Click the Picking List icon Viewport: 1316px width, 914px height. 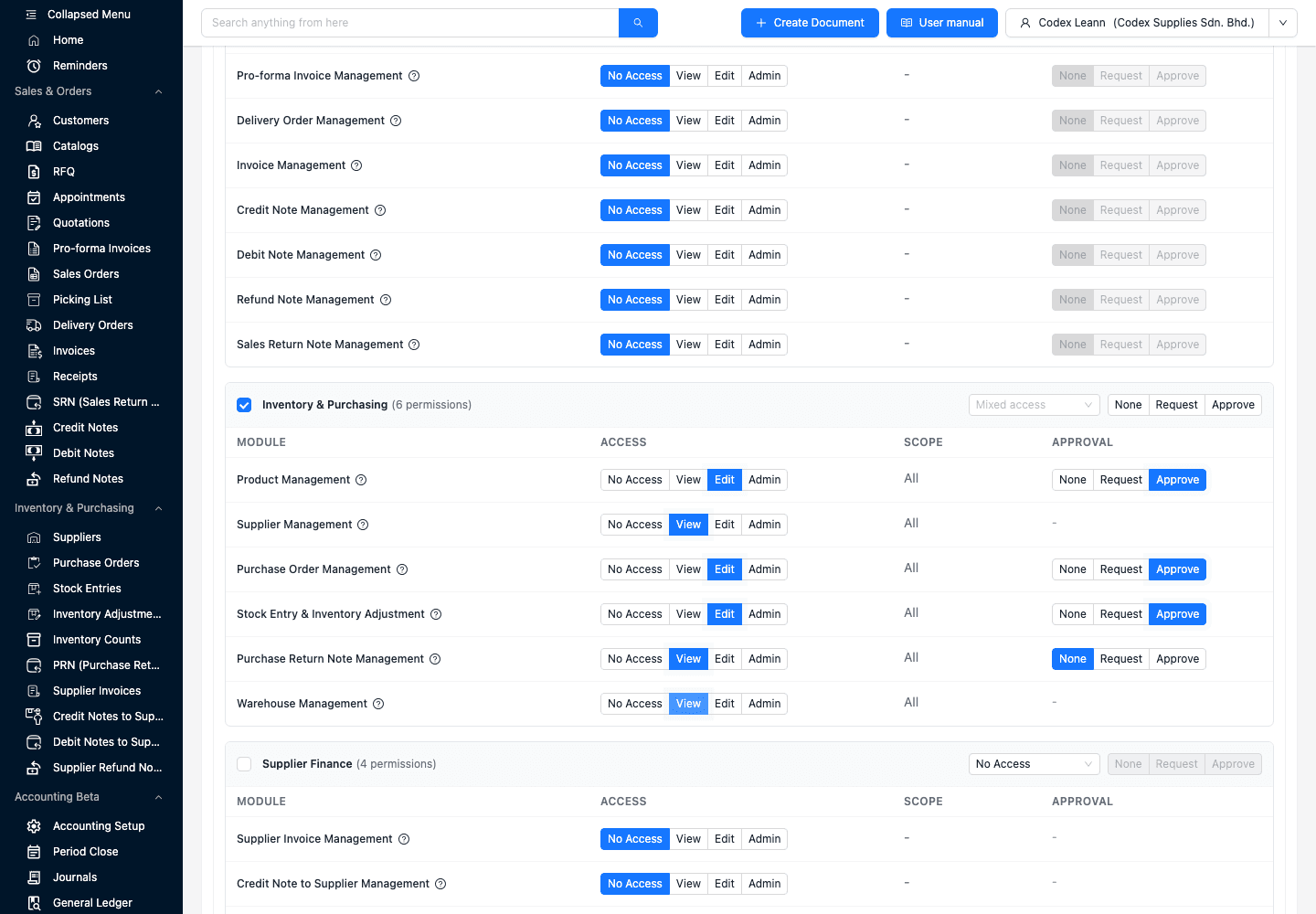(34, 300)
